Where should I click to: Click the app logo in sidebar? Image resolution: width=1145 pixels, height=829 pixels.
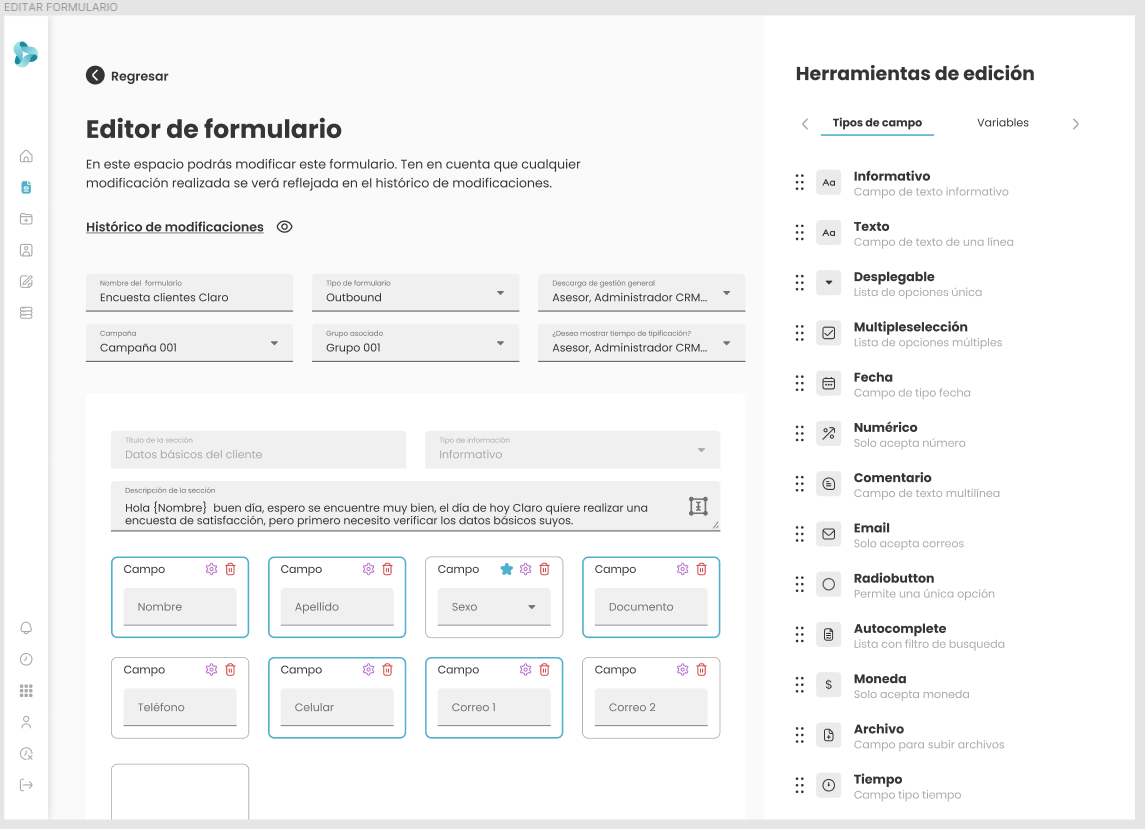tap(26, 55)
